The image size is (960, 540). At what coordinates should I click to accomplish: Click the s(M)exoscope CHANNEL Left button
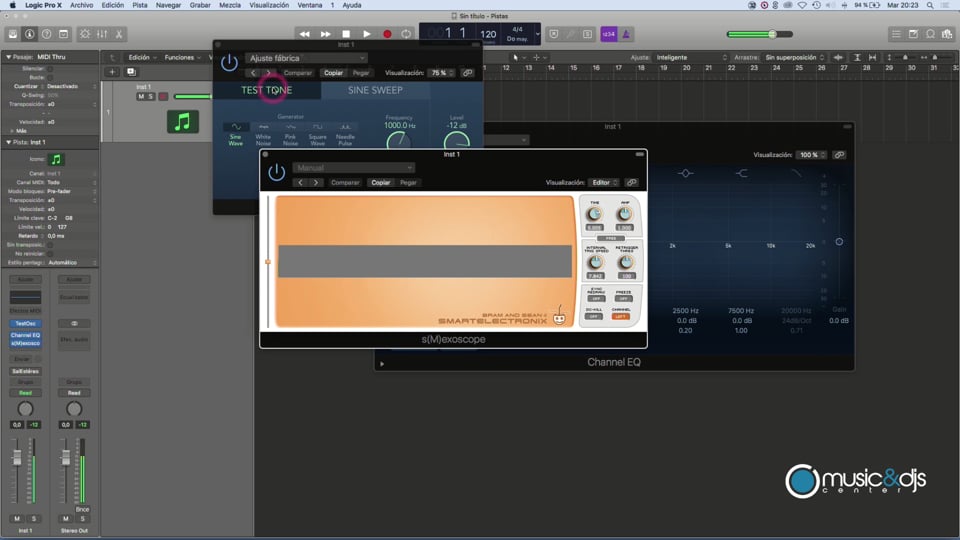(621, 317)
